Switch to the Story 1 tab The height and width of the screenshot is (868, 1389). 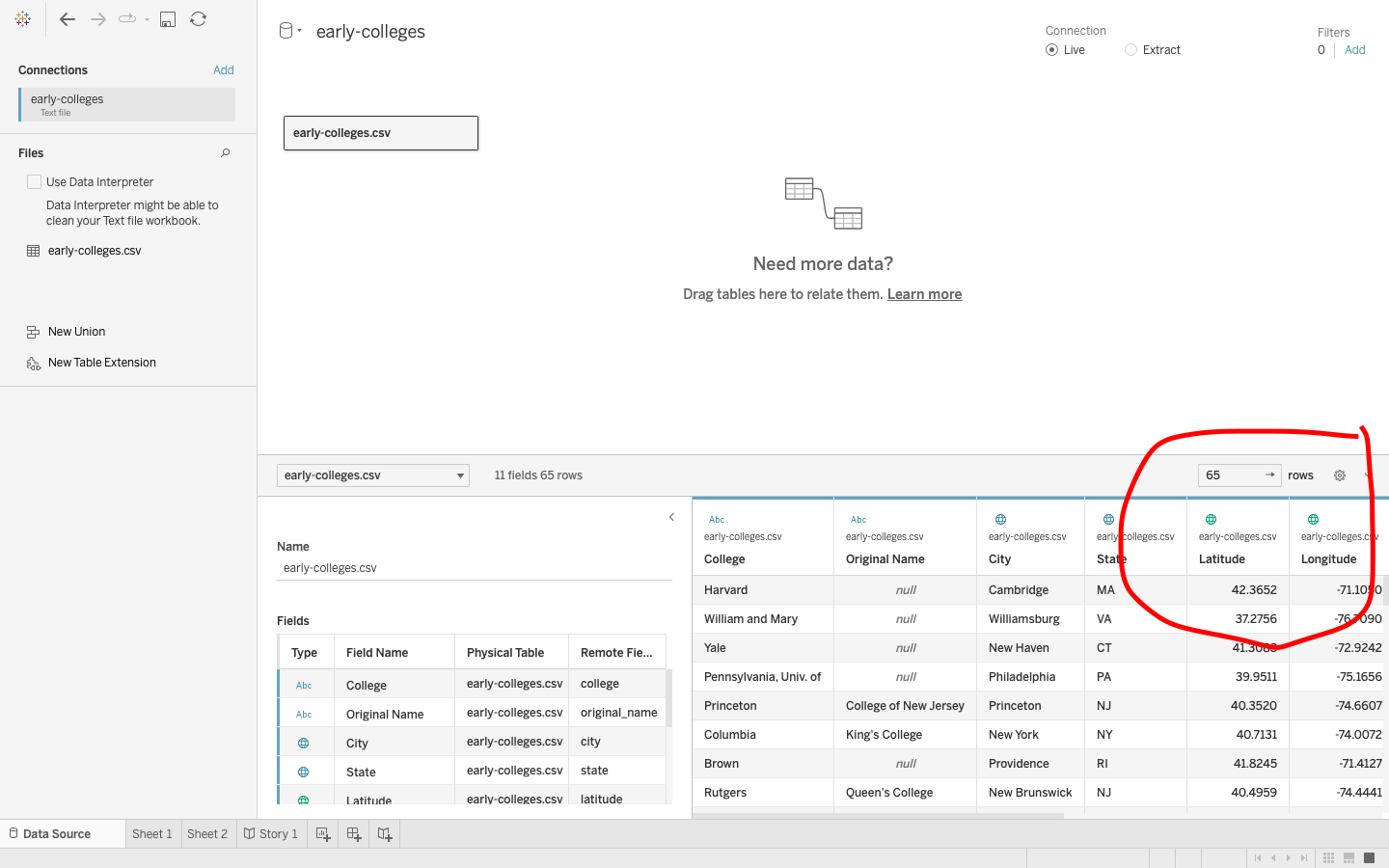[x=271, y=834]
